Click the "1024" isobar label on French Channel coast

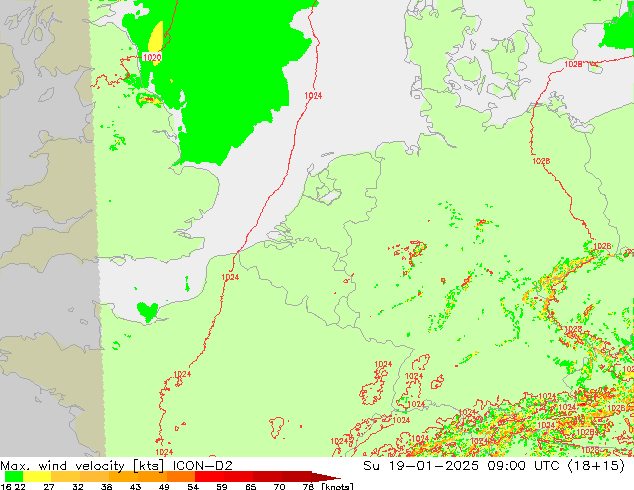point(230,277)
